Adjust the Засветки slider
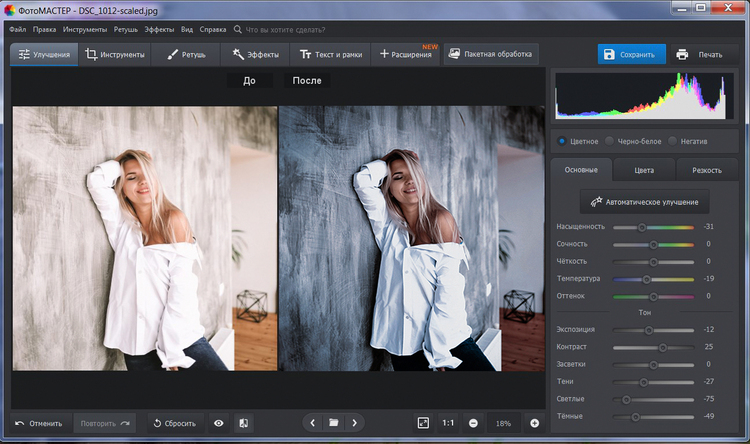 [653, 365]
